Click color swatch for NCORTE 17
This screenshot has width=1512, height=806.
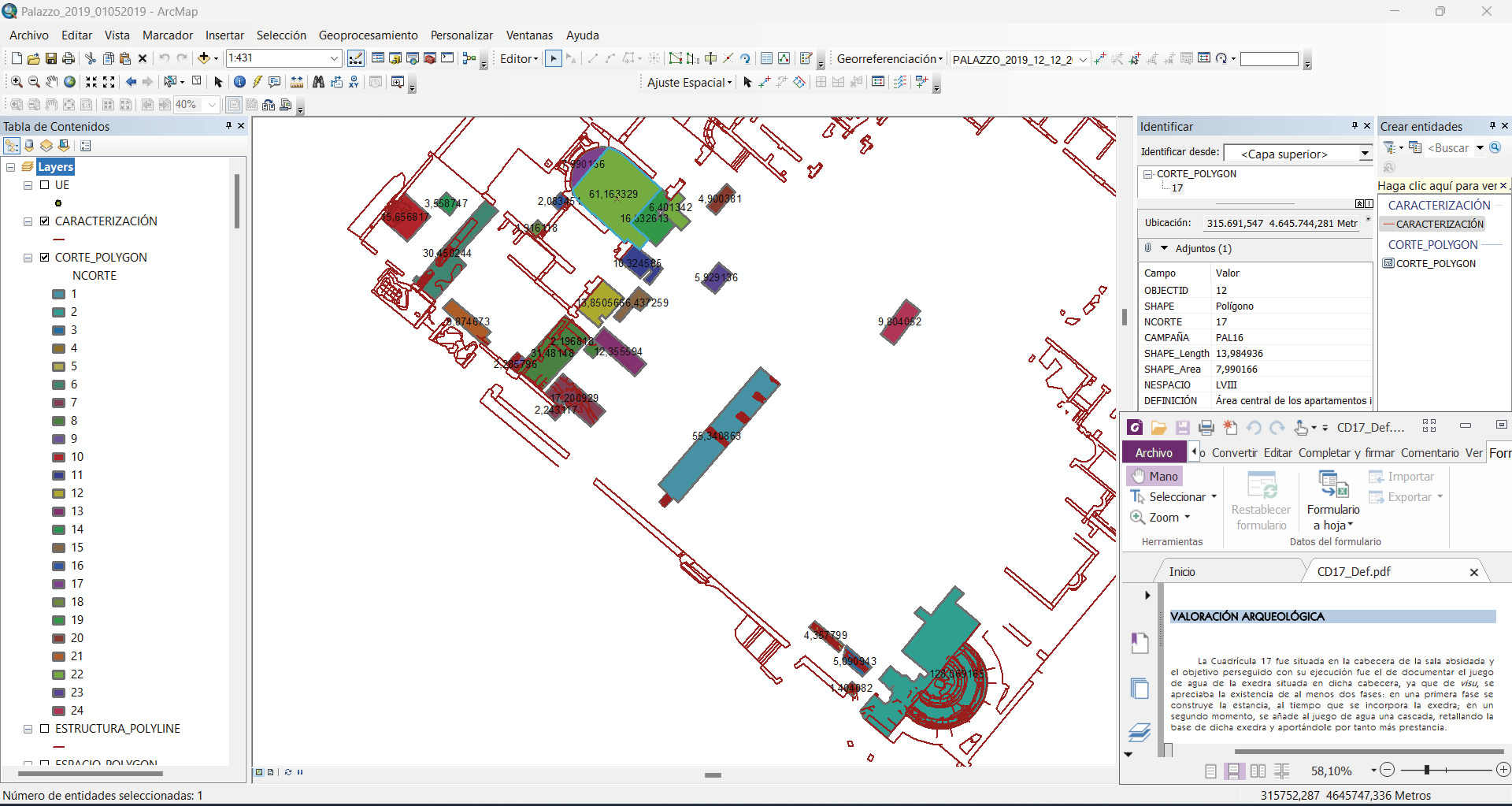coord(58,584)
